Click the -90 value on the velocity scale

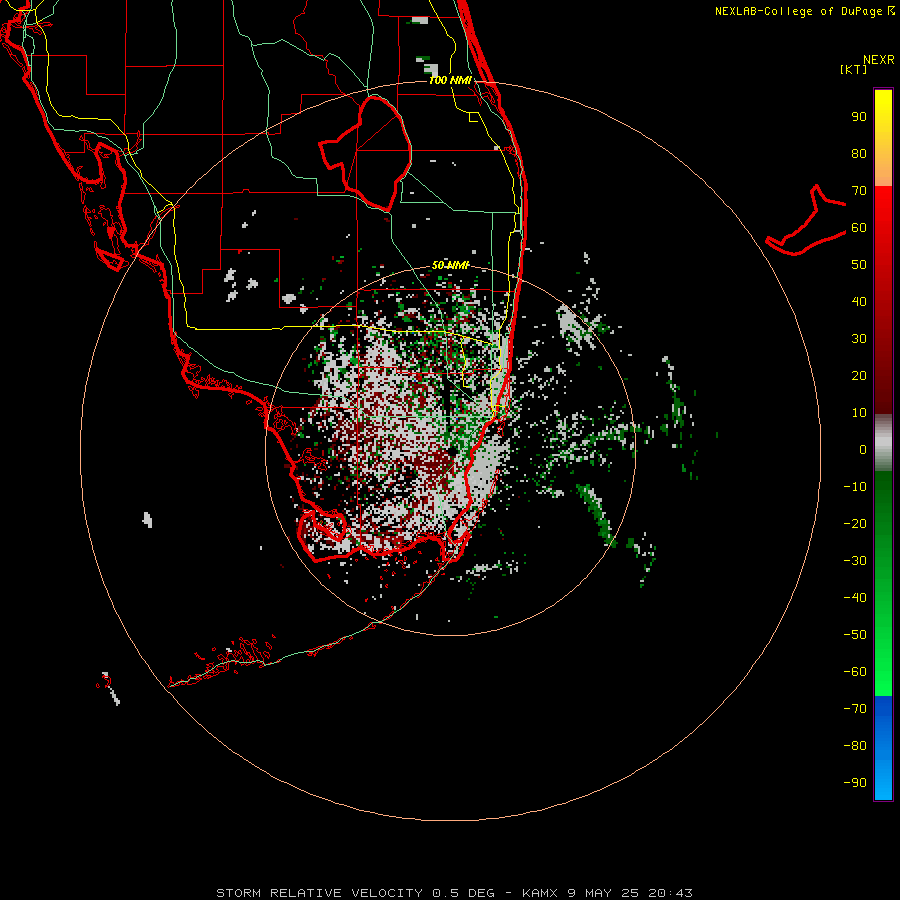[855, 783]
